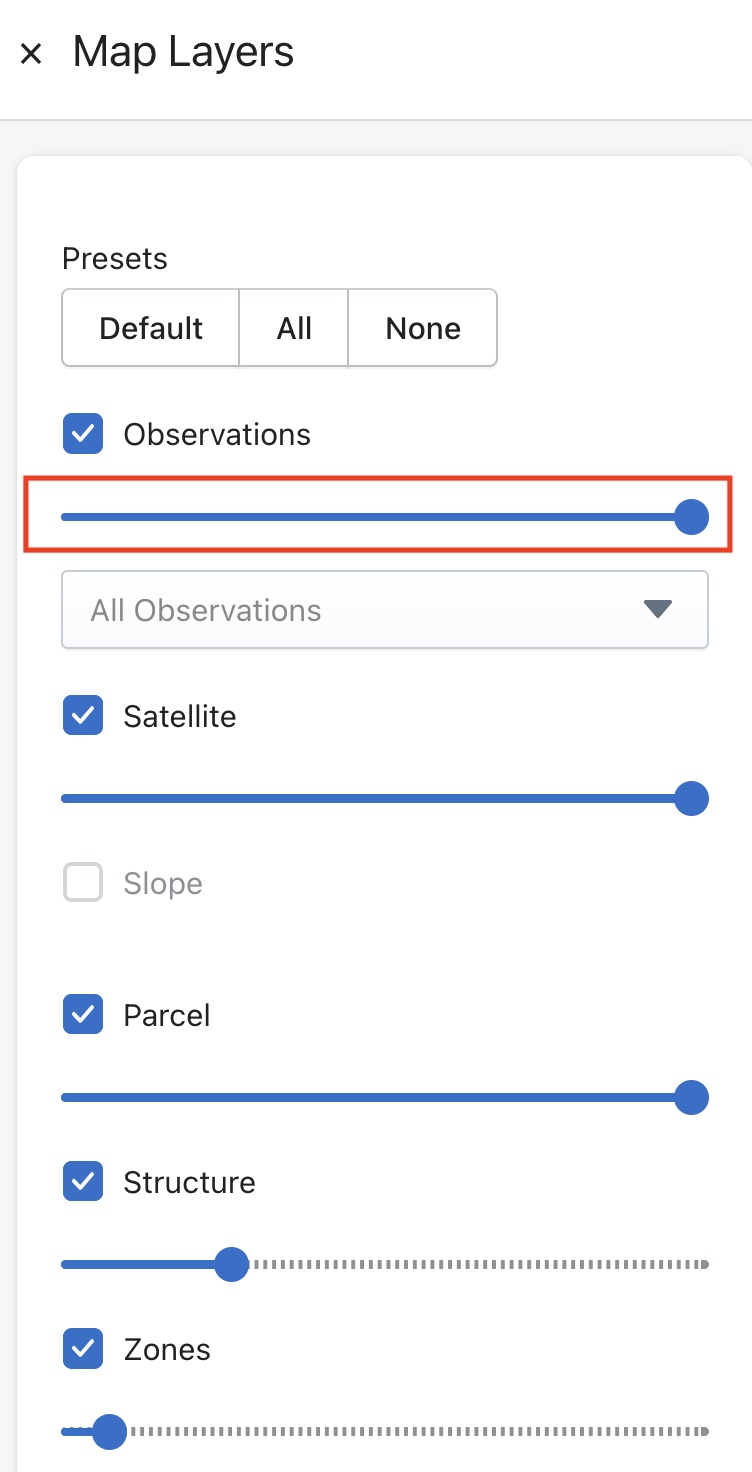Toggle the Structure layer checkbox

[83, 1182]
